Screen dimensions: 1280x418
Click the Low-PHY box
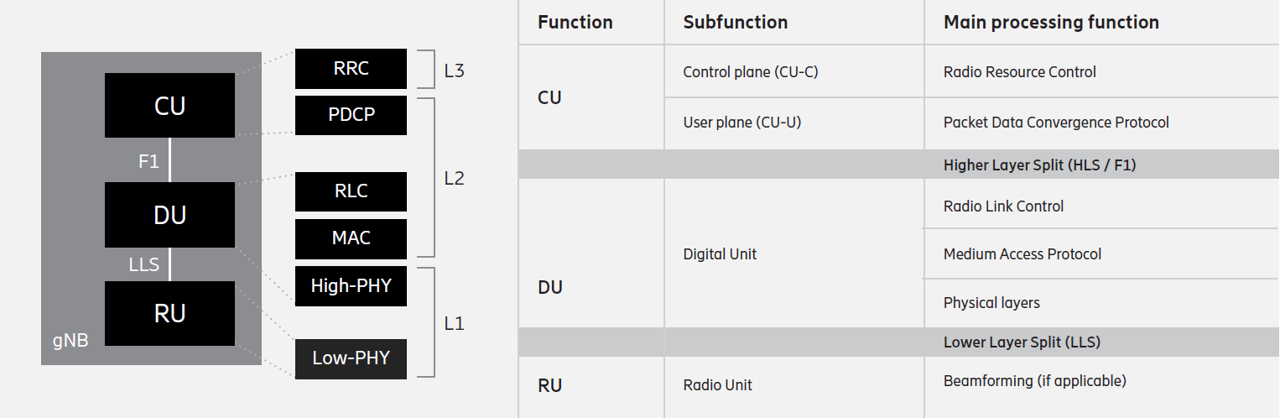click(351, 358)
